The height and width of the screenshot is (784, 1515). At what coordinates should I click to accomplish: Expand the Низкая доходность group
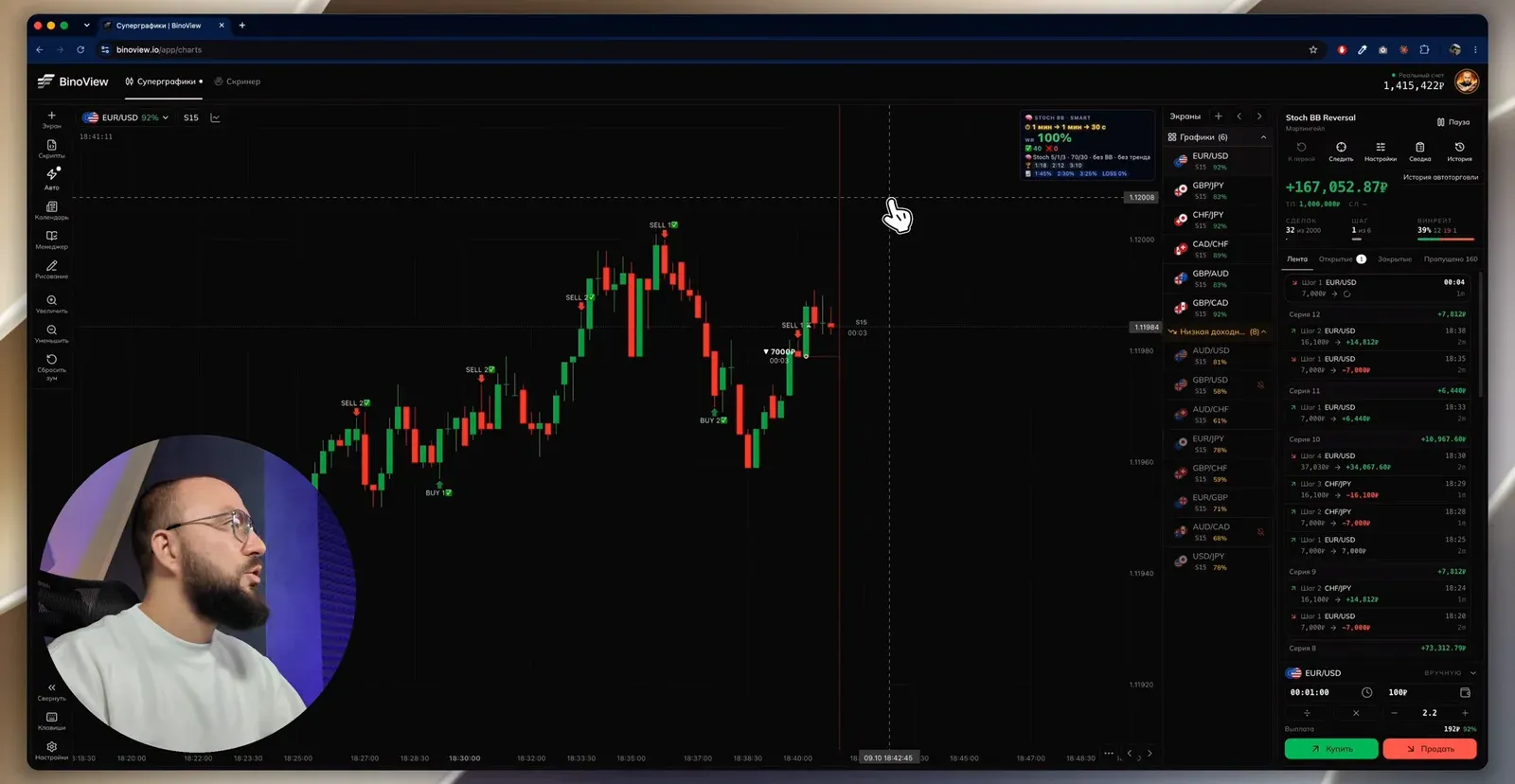coord(1218,332)
